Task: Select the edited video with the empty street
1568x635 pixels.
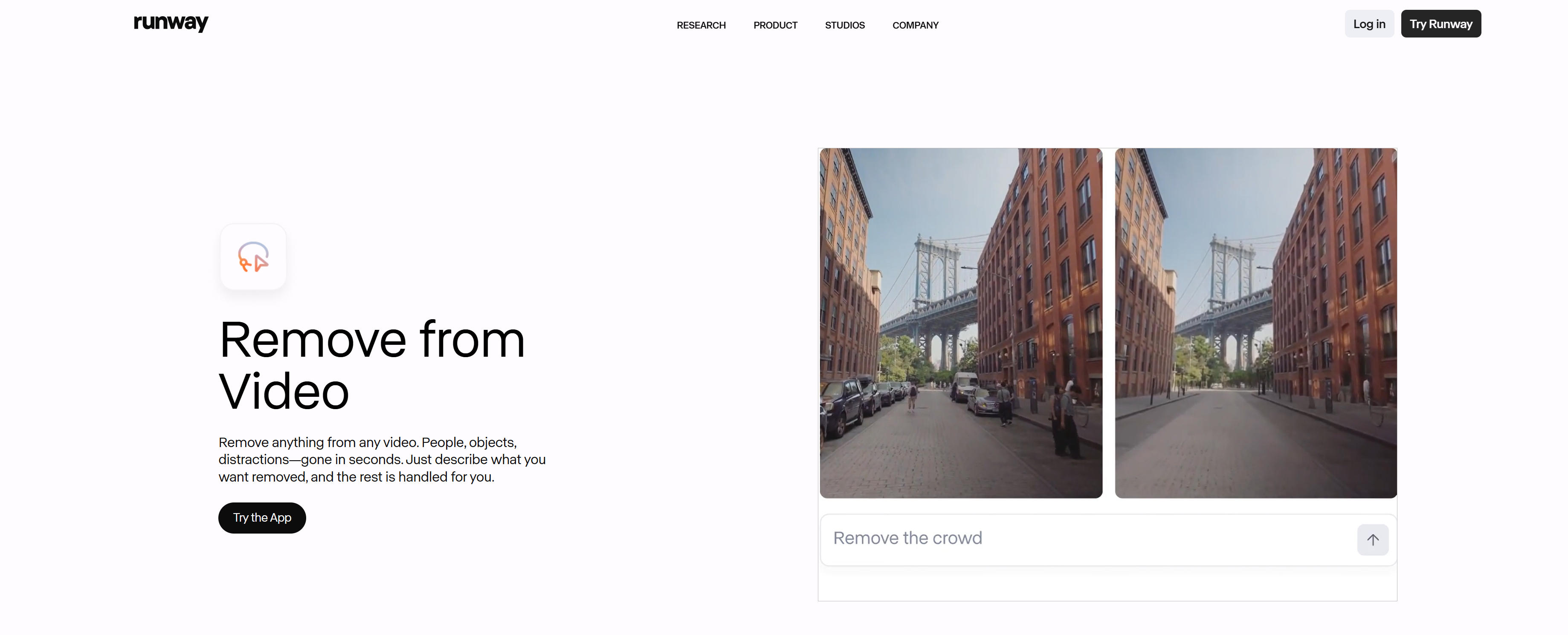Action: [x=1256, y=323]
